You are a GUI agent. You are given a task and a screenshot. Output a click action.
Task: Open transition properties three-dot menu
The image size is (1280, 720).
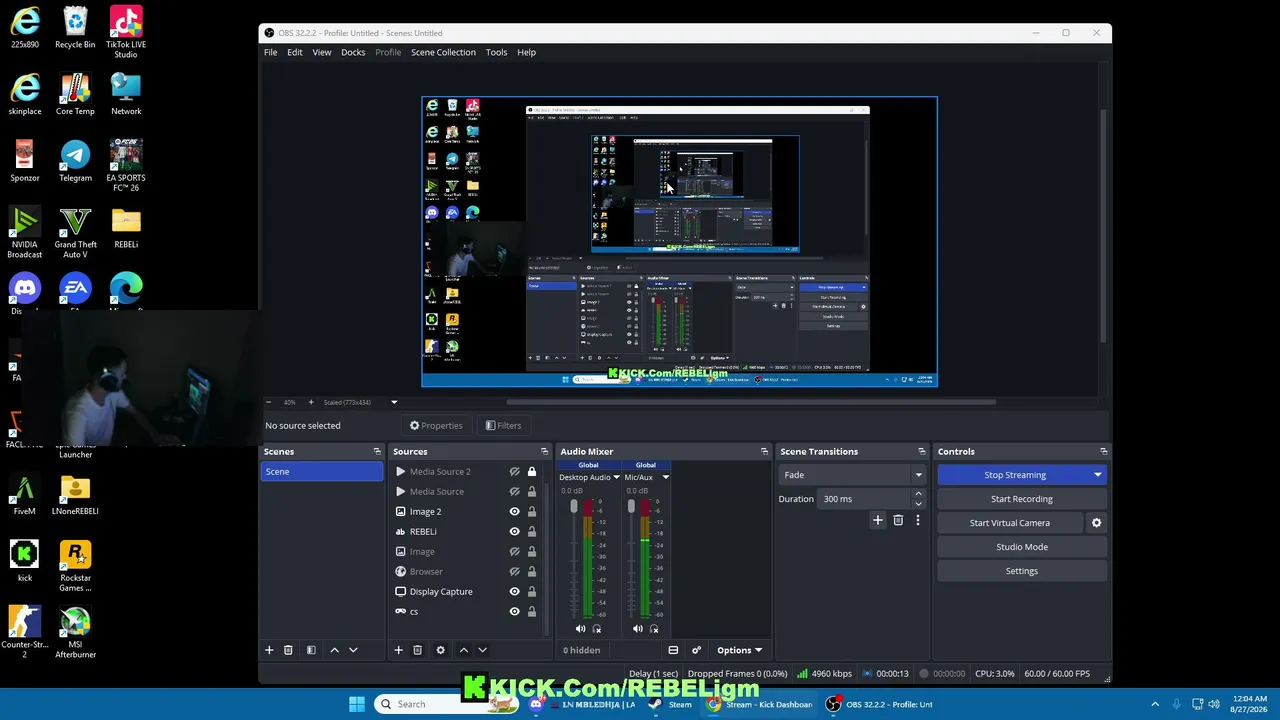pos(917,520)
